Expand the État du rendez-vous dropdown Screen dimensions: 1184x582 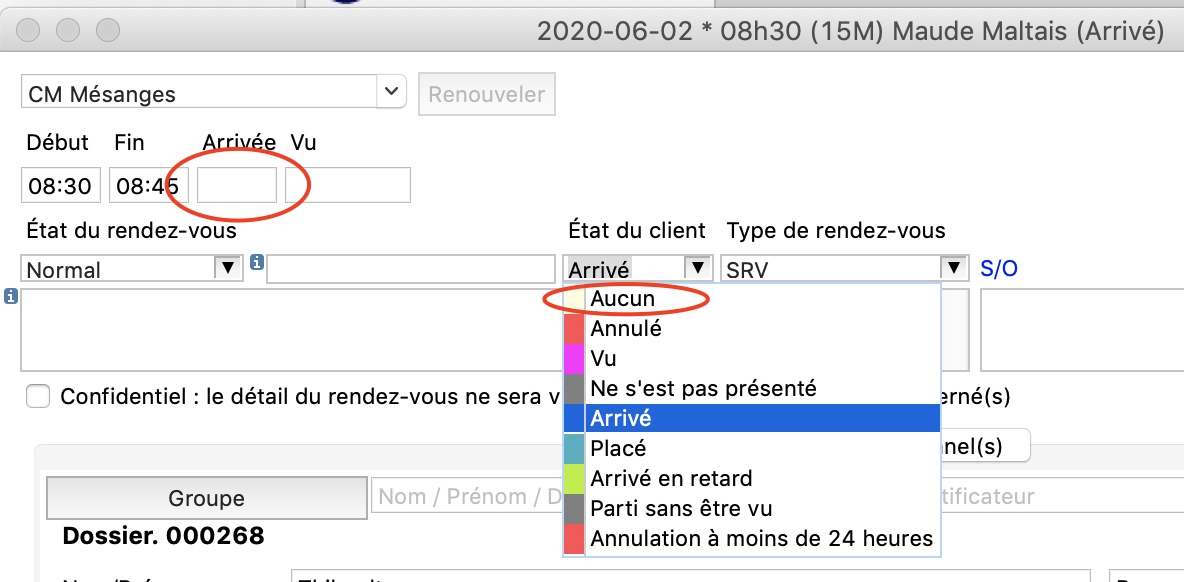(x=229, y=268)
